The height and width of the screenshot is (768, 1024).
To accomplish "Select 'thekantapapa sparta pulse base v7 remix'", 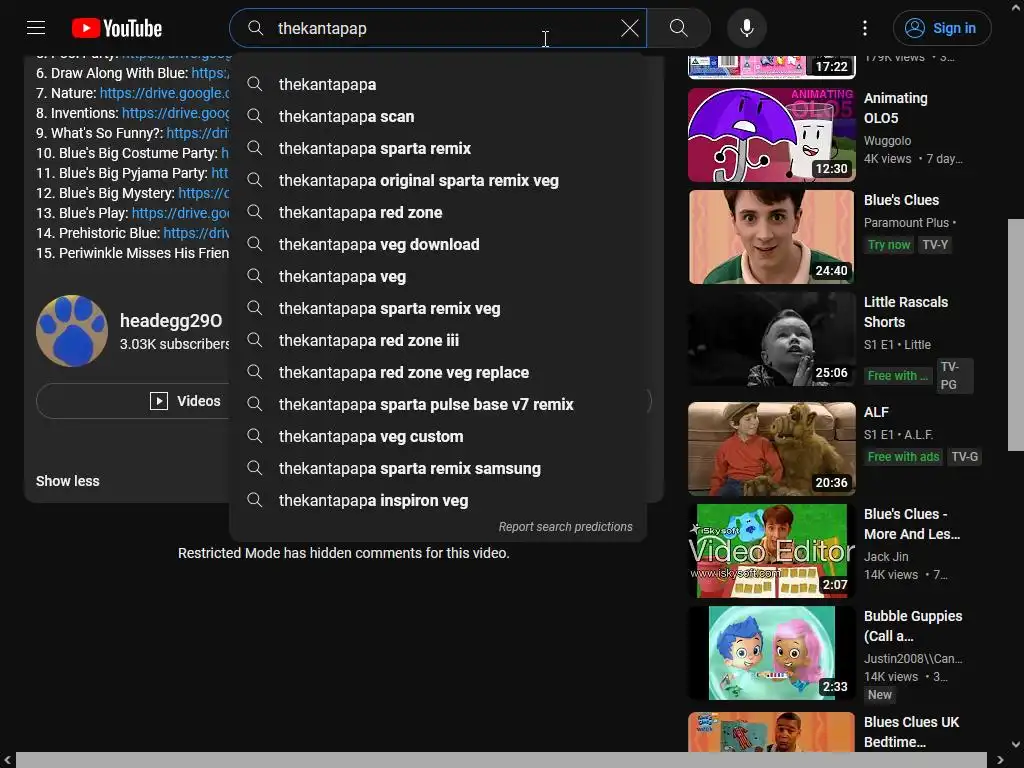I will (438, 404).
